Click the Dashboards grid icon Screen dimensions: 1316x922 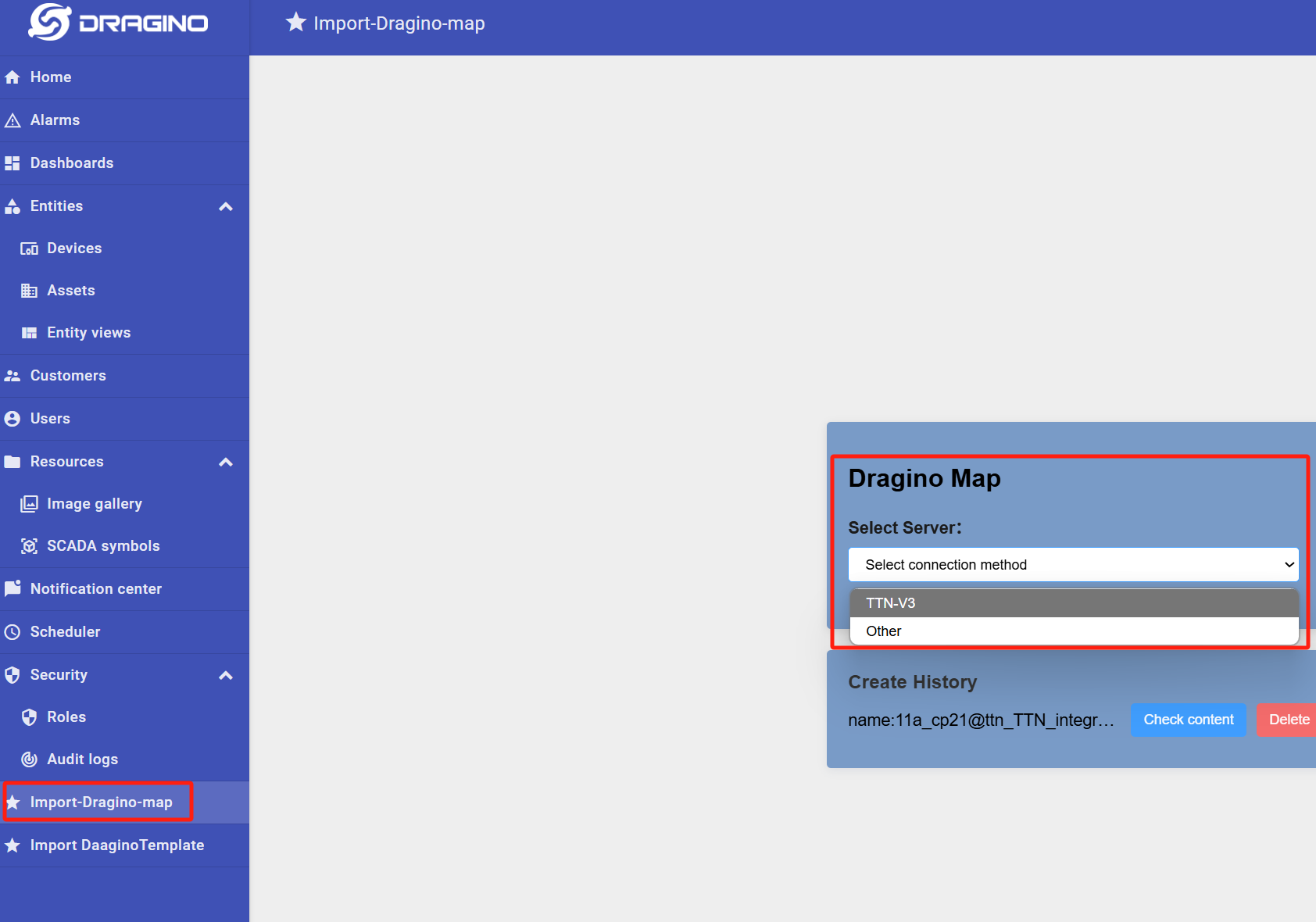coord(13,163)
